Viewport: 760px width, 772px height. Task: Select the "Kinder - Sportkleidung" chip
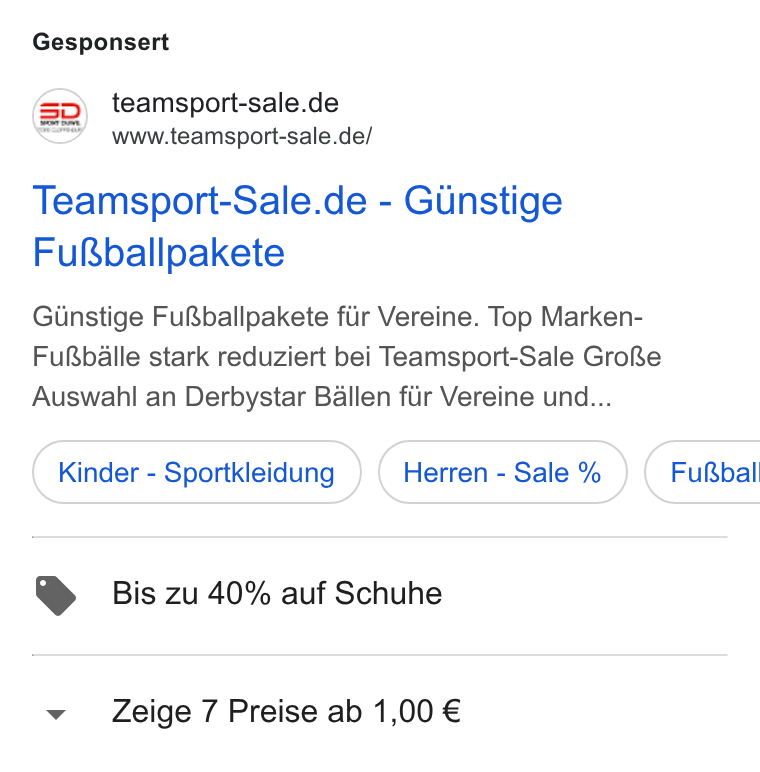coord(197,472)
